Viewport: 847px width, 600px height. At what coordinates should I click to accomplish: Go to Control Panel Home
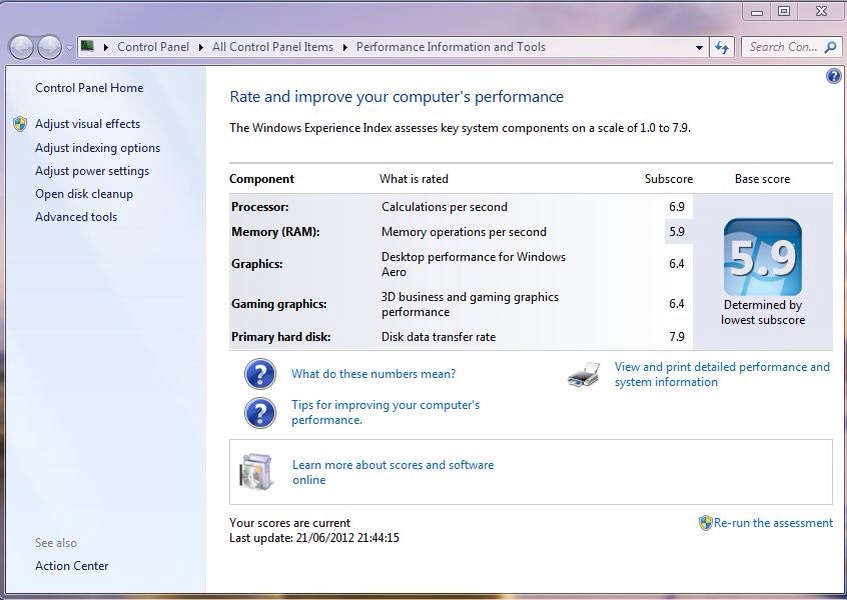(89, 87)
